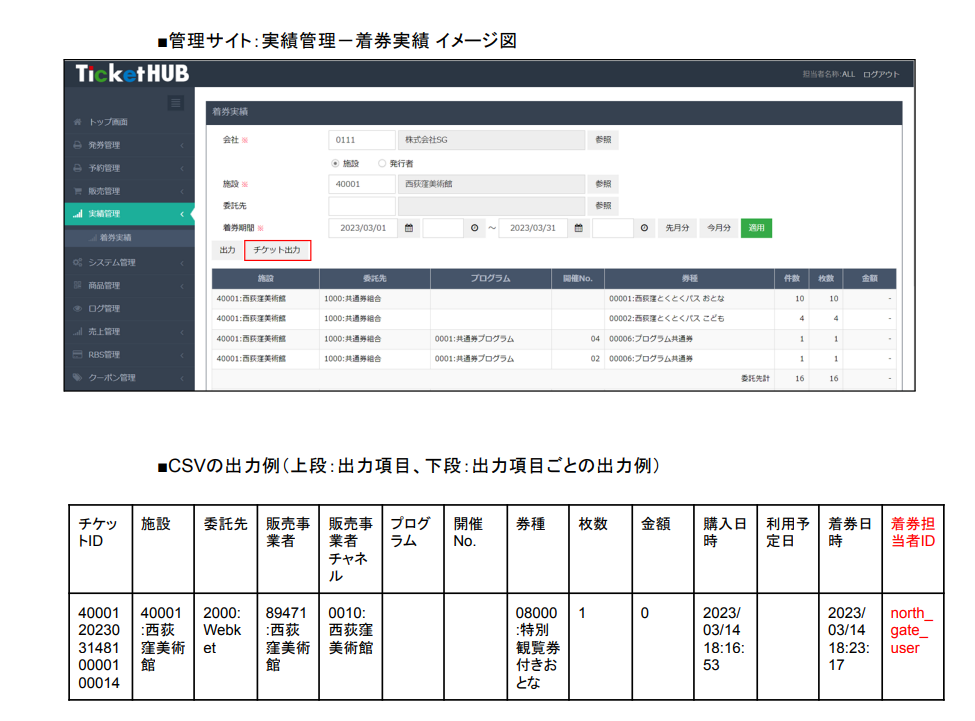Expand the 販売管理 sidebar menu
Image resolution: width=975 pixels, height=721 pixels.
point(104,191)
